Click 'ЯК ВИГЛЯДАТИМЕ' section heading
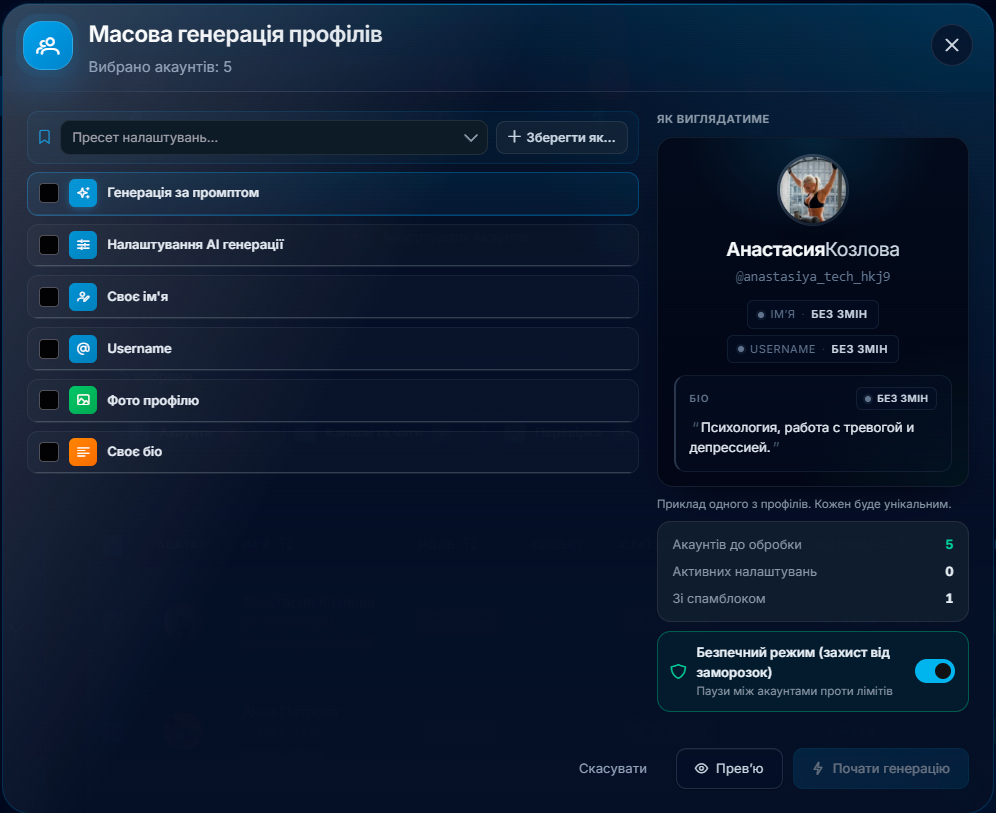The image size is (996, 813). (713, 119)
